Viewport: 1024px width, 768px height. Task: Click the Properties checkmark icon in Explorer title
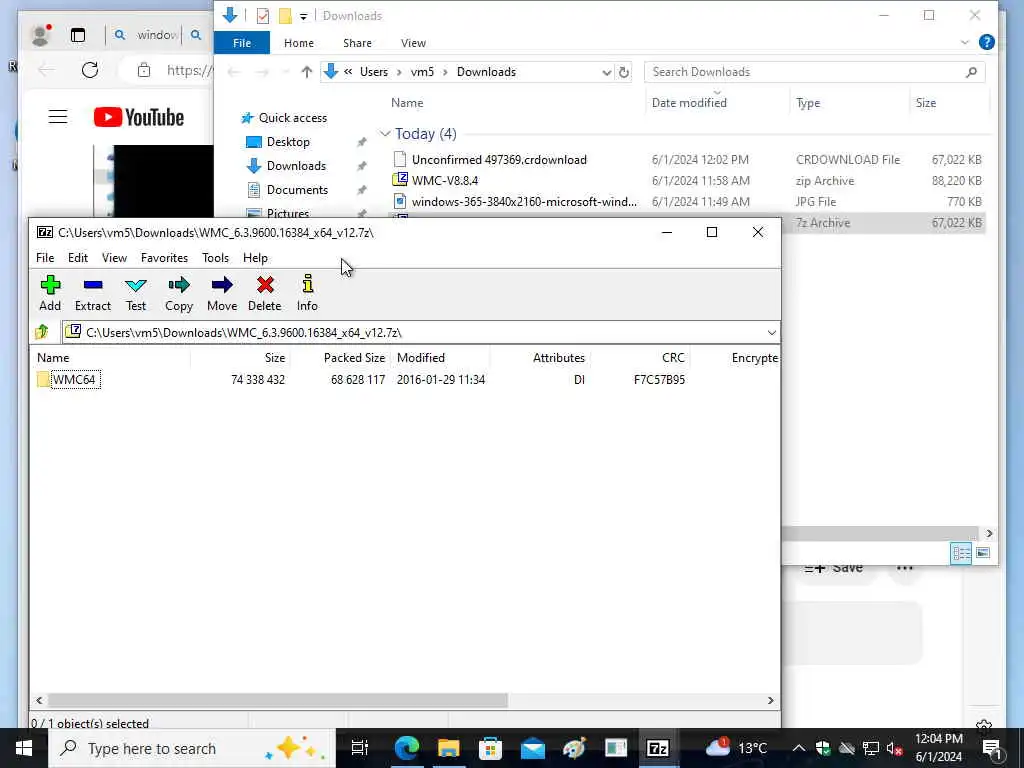(x=263, y=16)
